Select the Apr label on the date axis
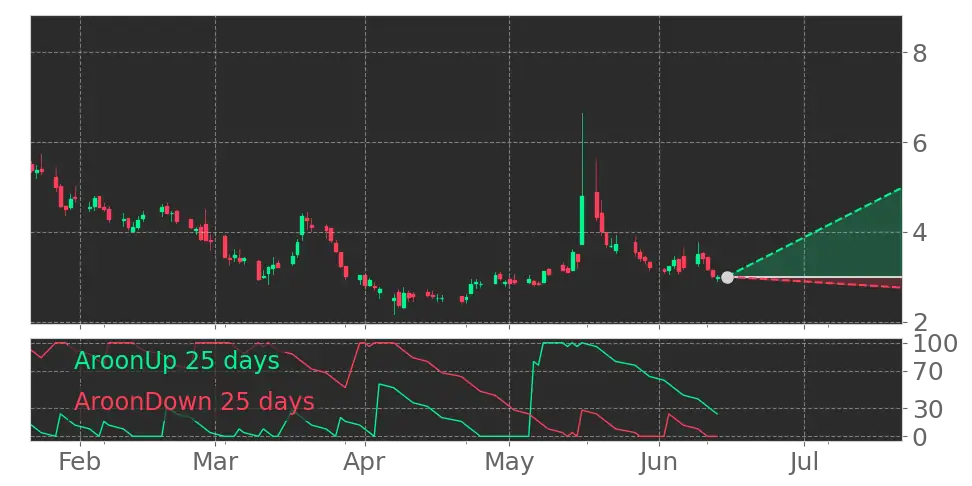 tap(365, 462)
